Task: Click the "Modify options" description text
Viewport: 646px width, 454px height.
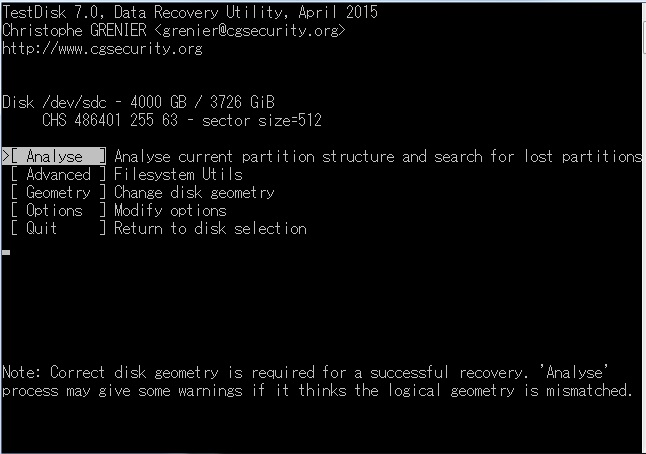Action: pos(170,210)
